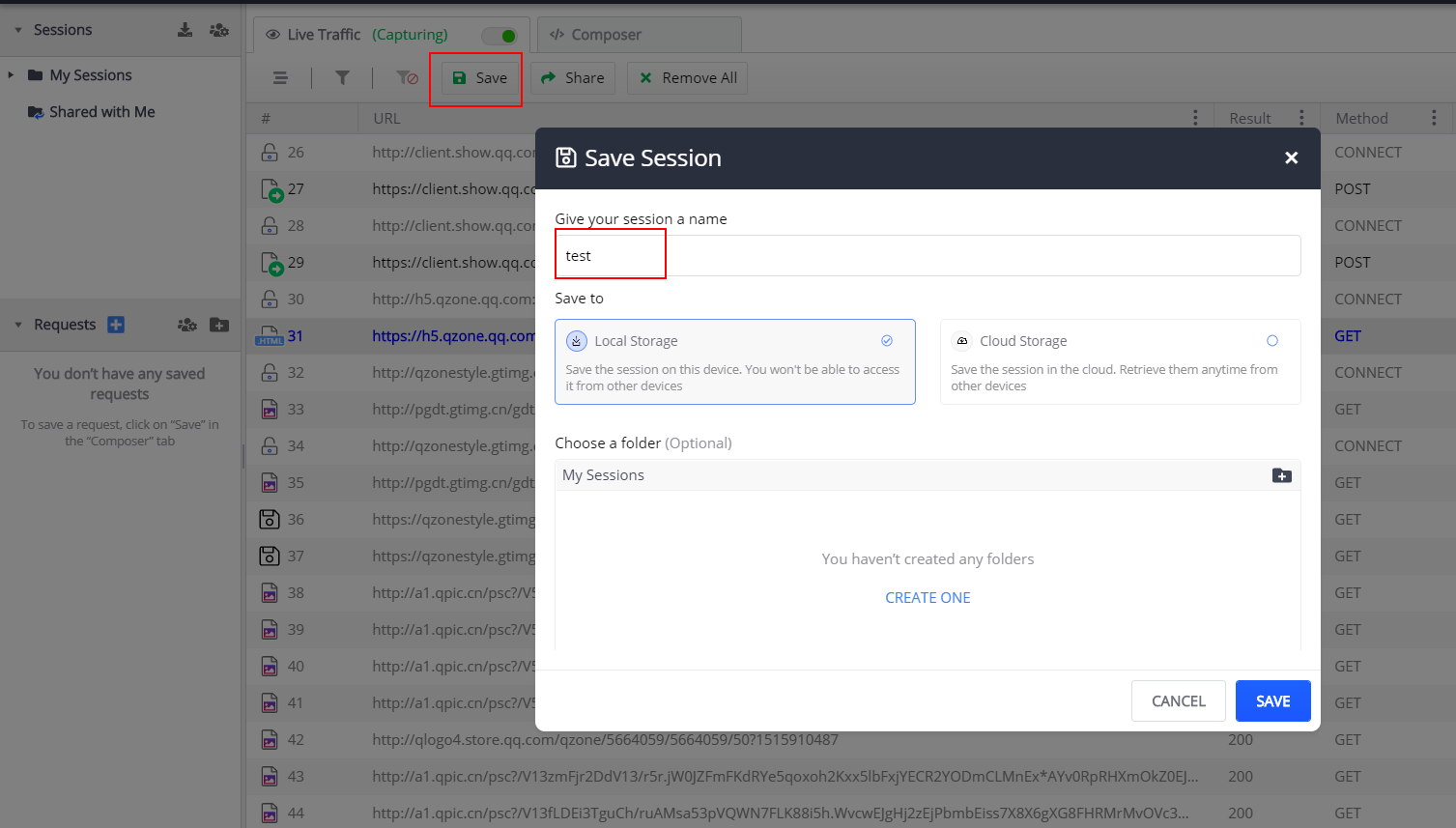Collapse the Requests panel

click(18, 325)
